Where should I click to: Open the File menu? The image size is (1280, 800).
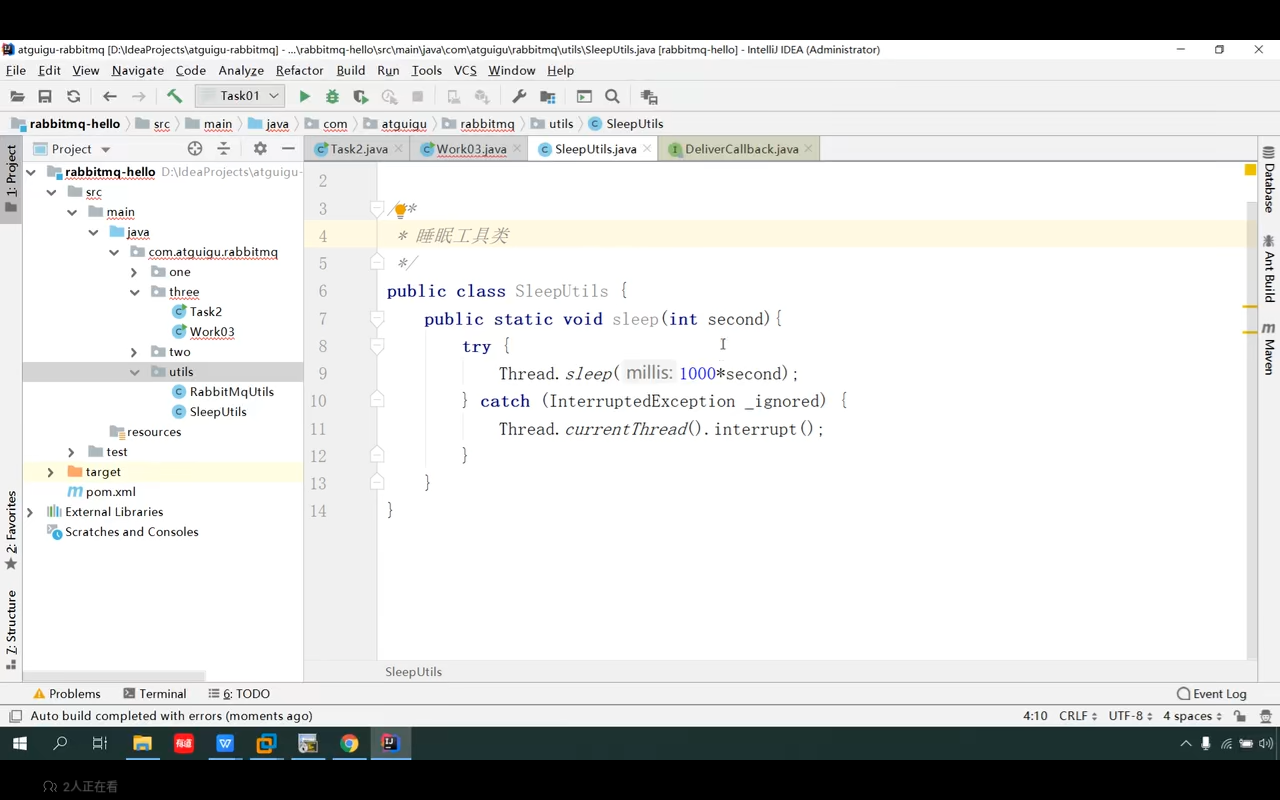pyautogui.click(x=16, y=70)
